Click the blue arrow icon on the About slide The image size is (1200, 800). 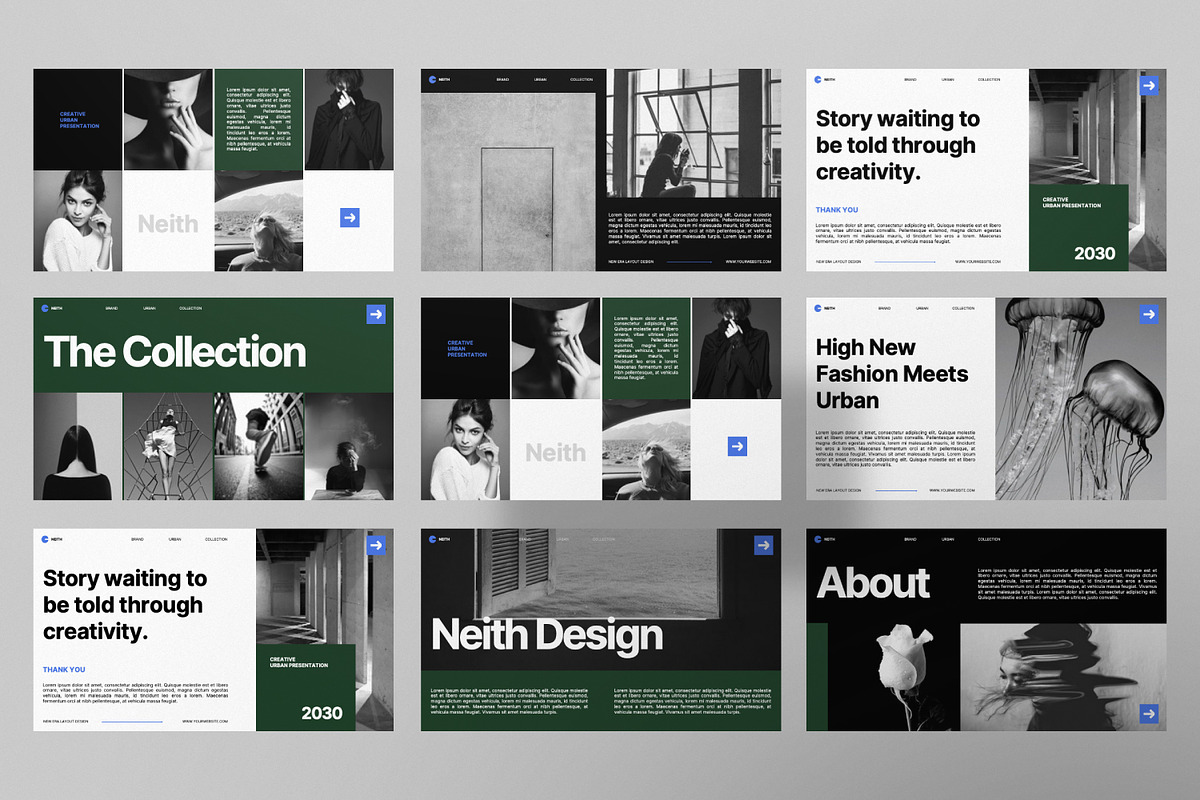[1149, 713]
